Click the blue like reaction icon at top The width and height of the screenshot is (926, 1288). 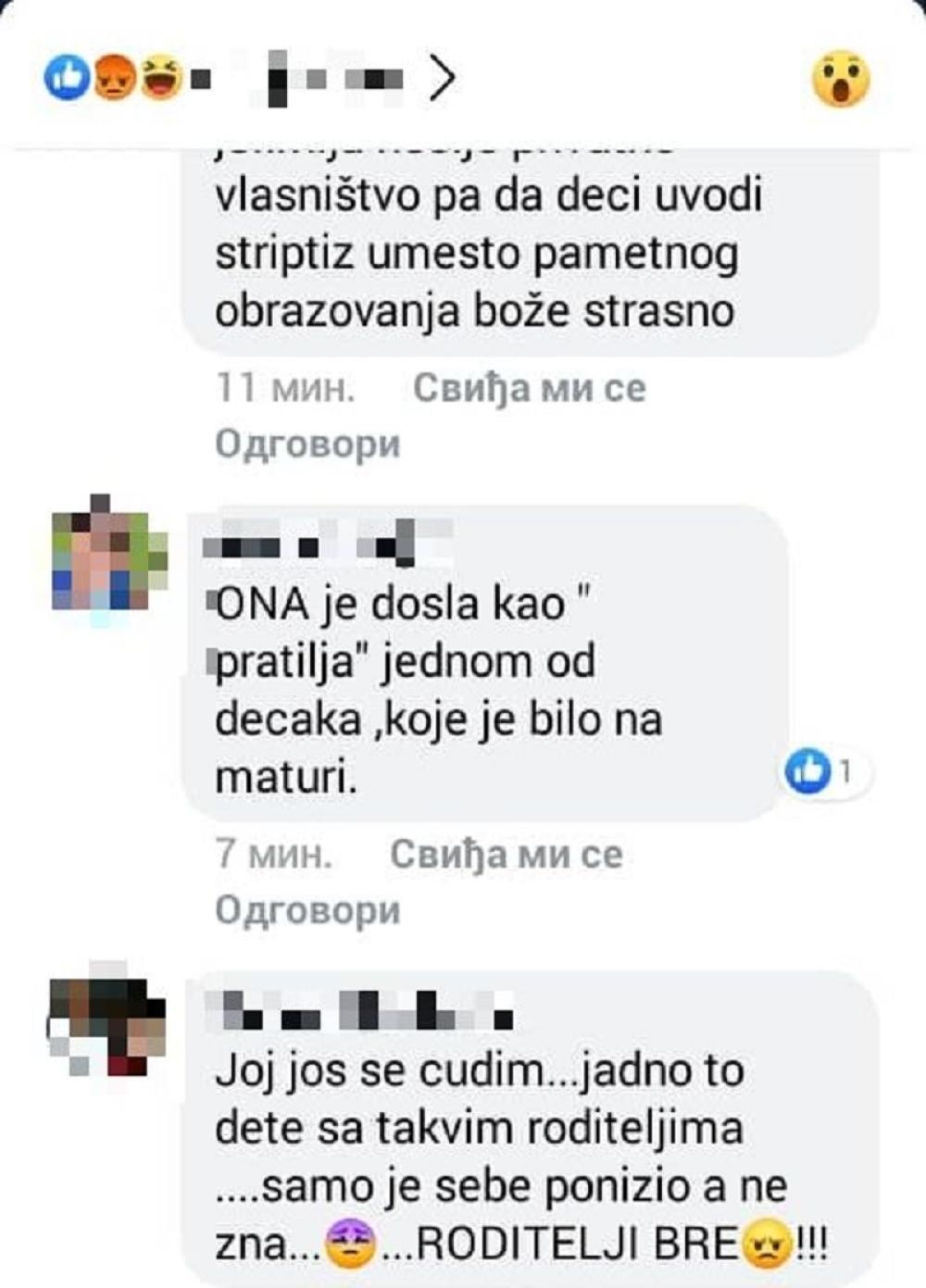point(67,78)
